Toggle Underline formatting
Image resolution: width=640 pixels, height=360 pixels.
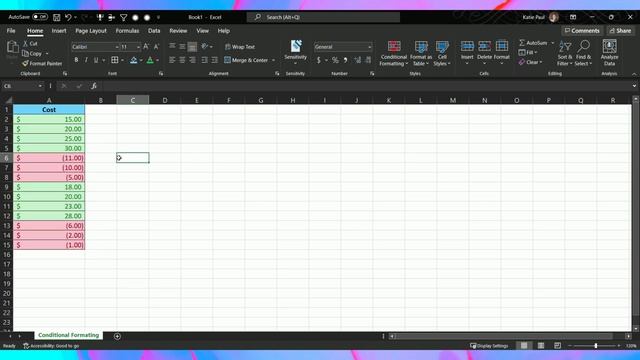96,60
